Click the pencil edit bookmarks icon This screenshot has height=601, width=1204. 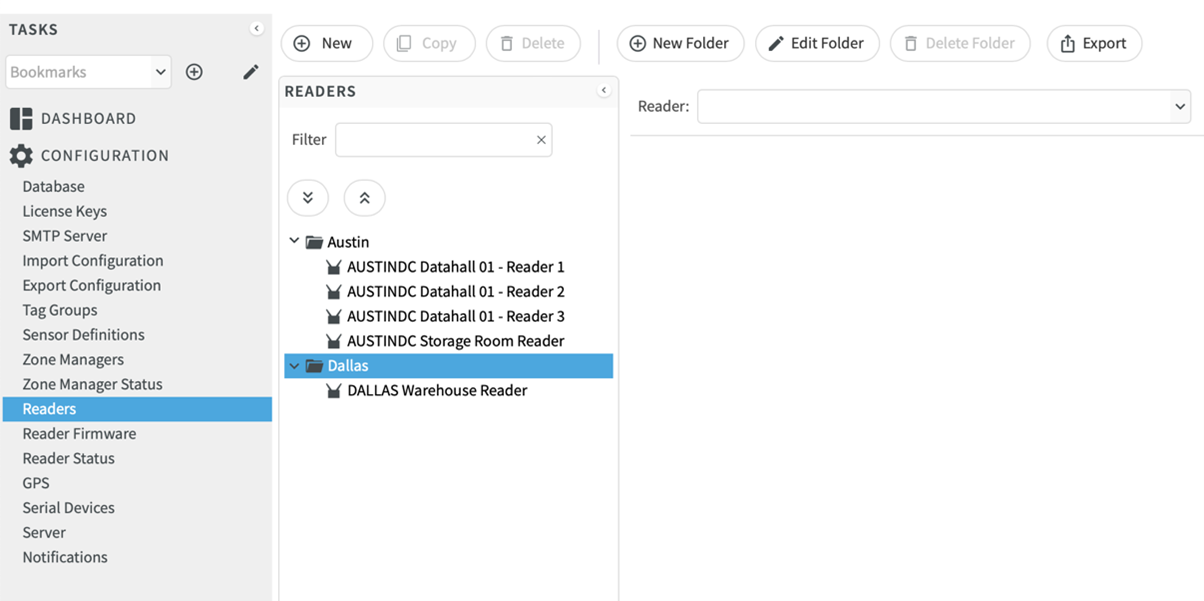tap(251, 72)
